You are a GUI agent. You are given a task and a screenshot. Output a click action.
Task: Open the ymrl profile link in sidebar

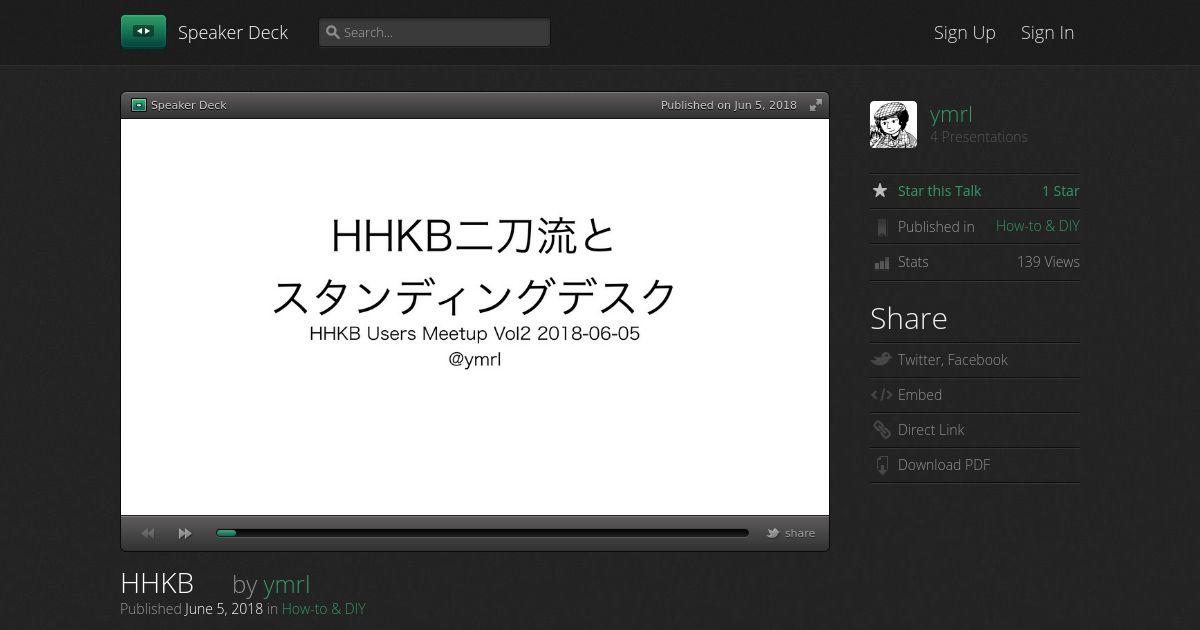pyautogui.click(x=951, y=114)
